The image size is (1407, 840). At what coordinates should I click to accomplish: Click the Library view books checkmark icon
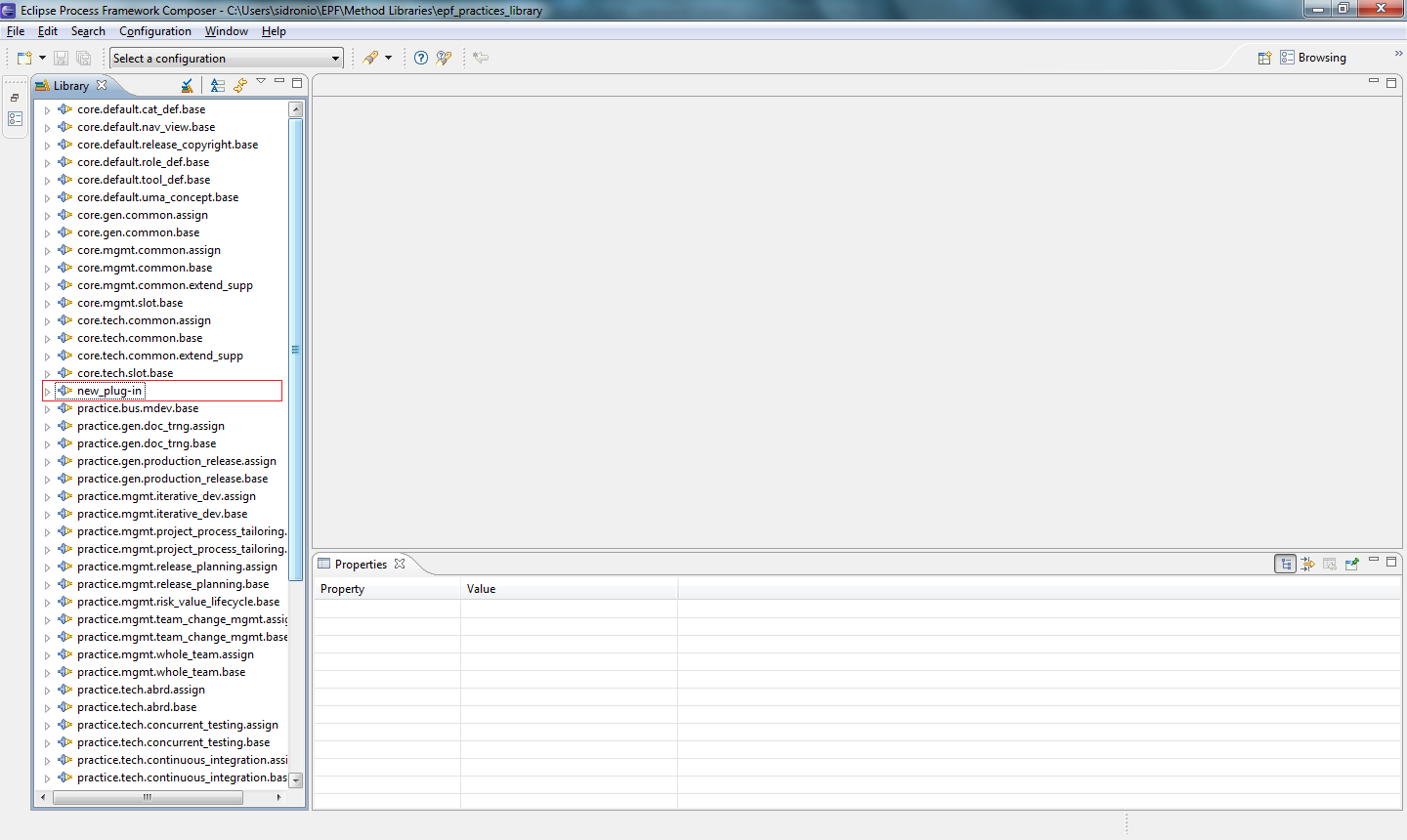click(188, 86)
